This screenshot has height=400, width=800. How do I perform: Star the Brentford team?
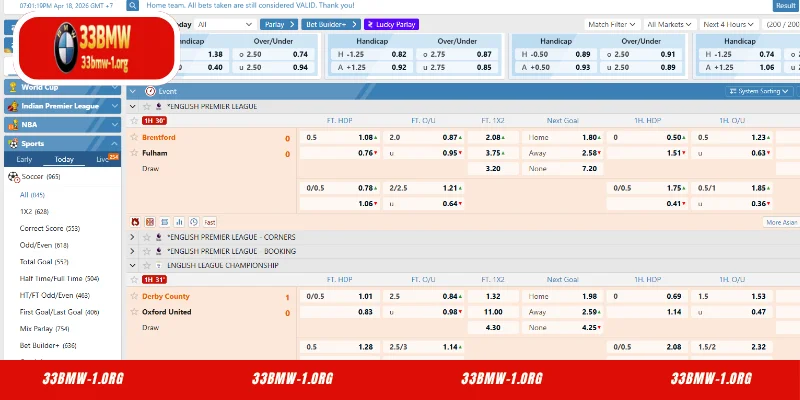134,137
